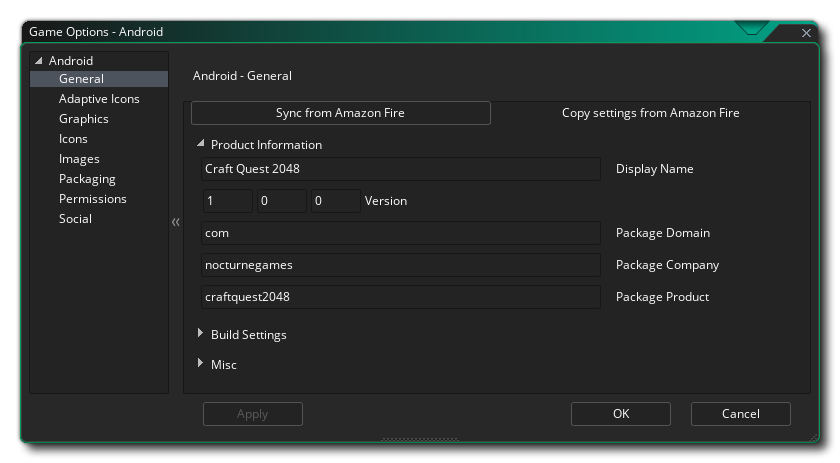Open the Social settings page
Screen dimensions: 840x463
pos(75,219)
